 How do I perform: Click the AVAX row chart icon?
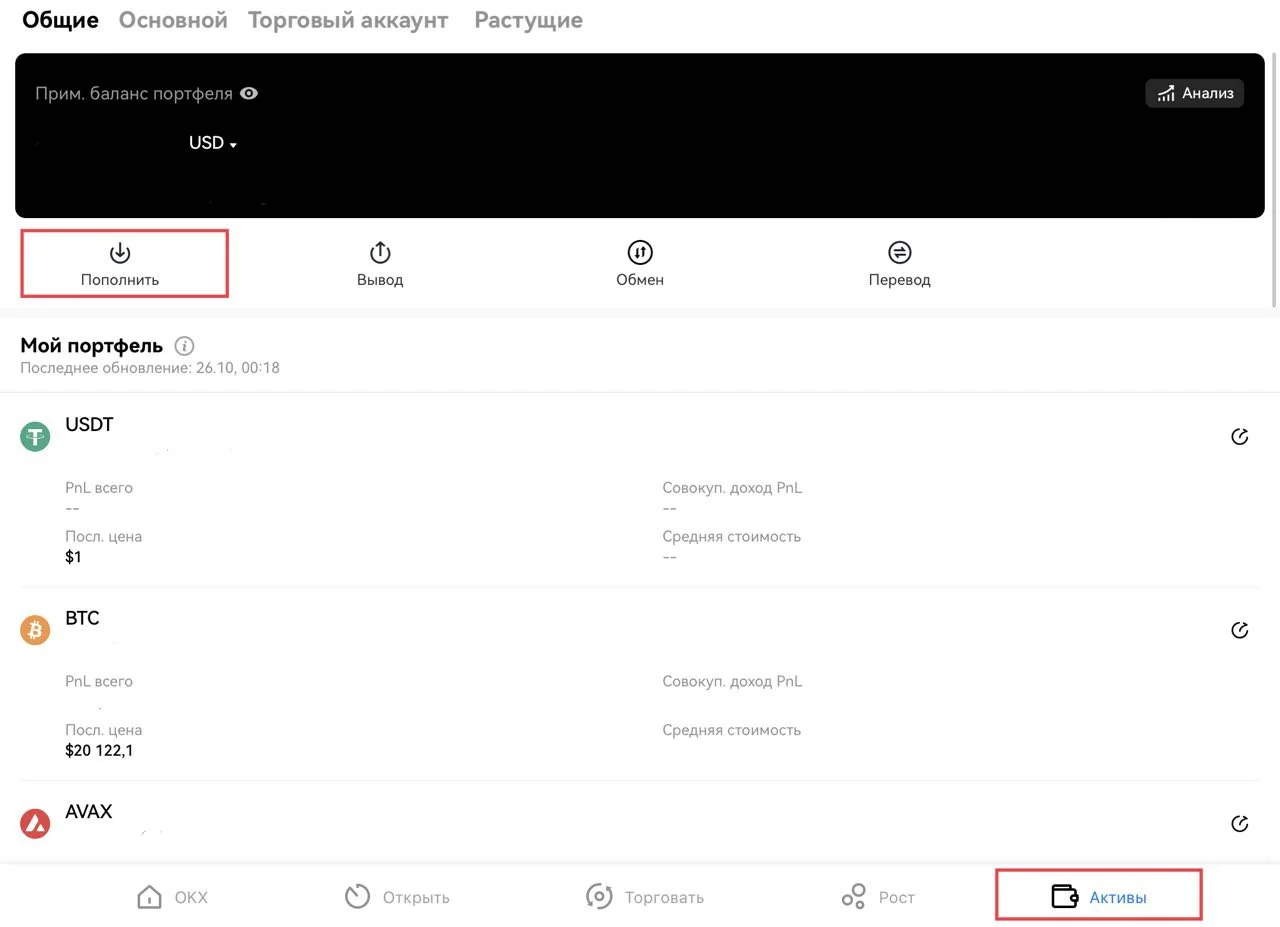1239,824
